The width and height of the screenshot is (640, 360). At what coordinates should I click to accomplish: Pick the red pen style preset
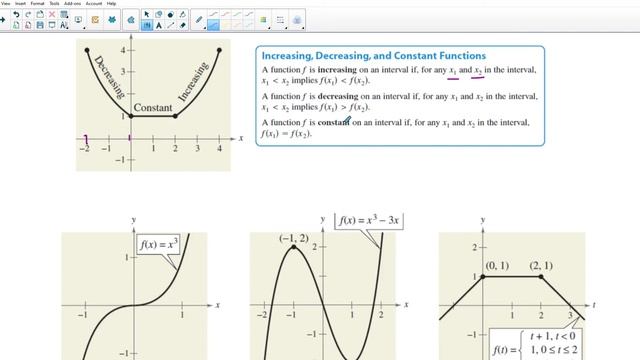coord(225,14)
